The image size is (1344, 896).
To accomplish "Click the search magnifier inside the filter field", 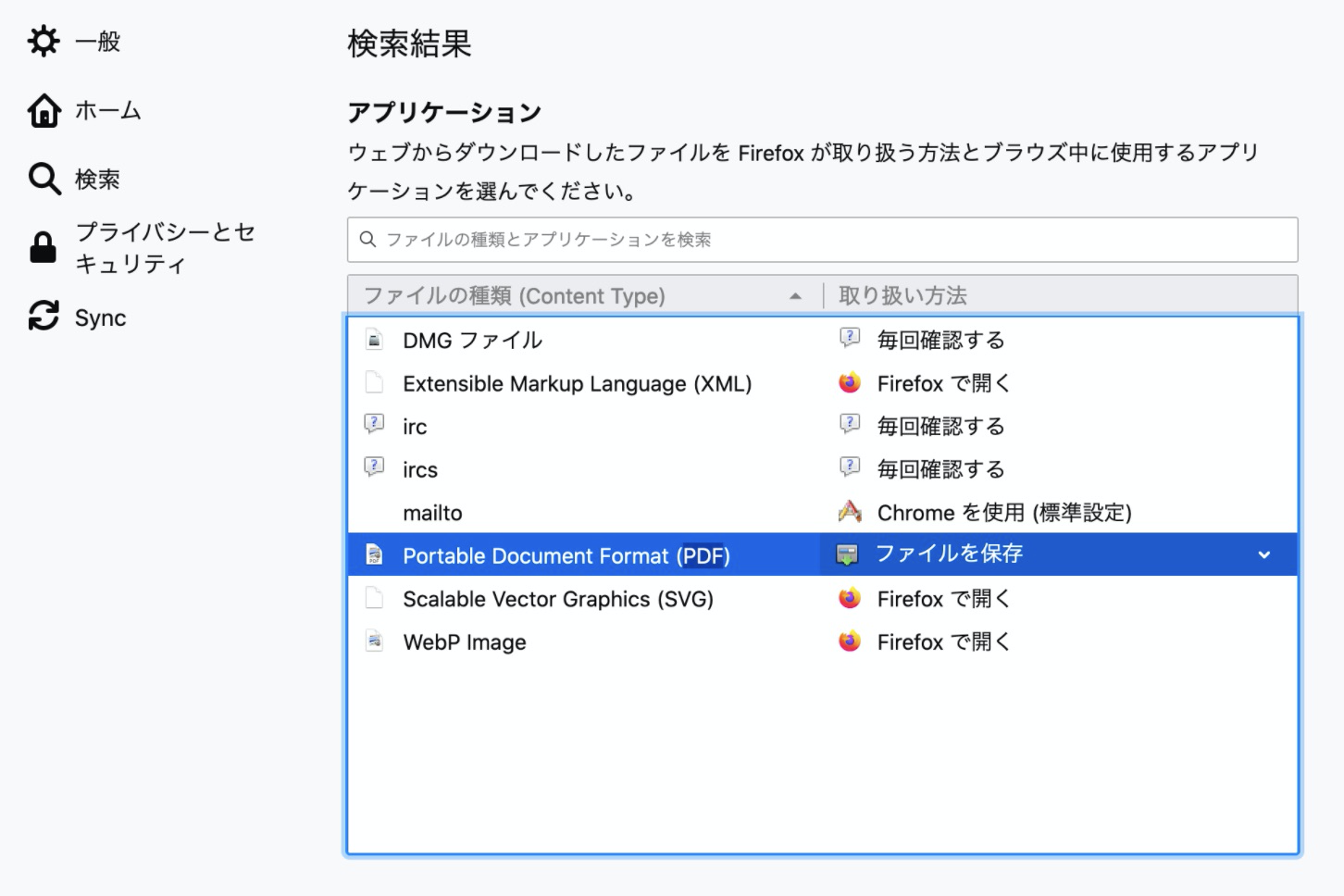I will pos(367,240).
